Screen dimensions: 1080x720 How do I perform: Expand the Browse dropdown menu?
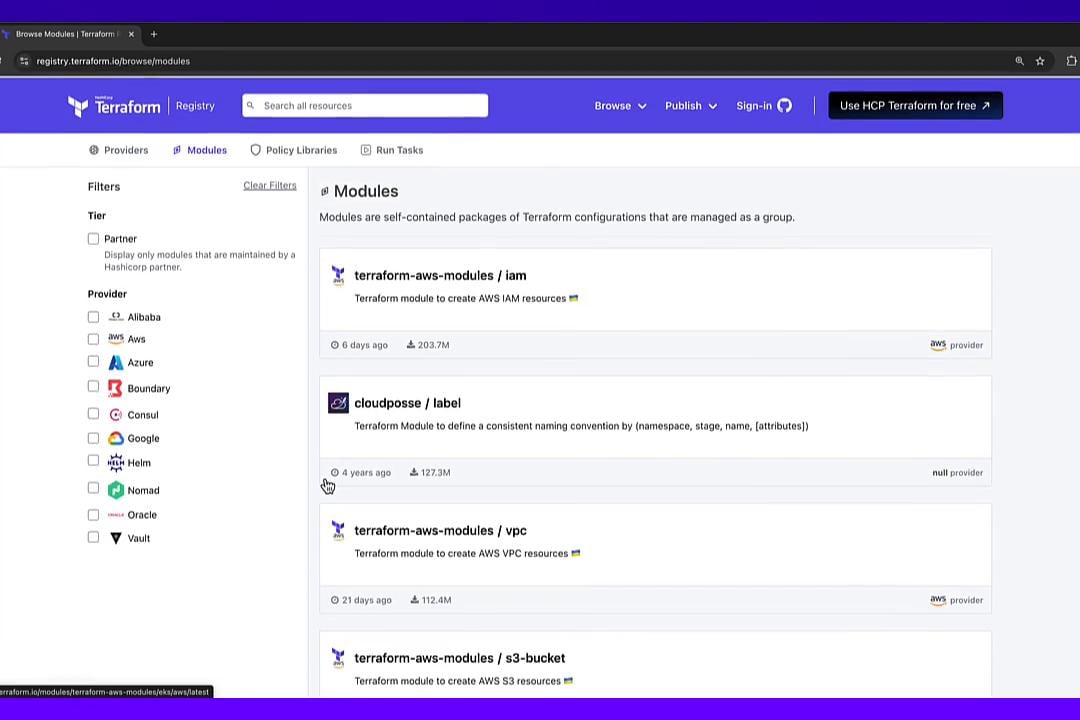coord(621,105)
